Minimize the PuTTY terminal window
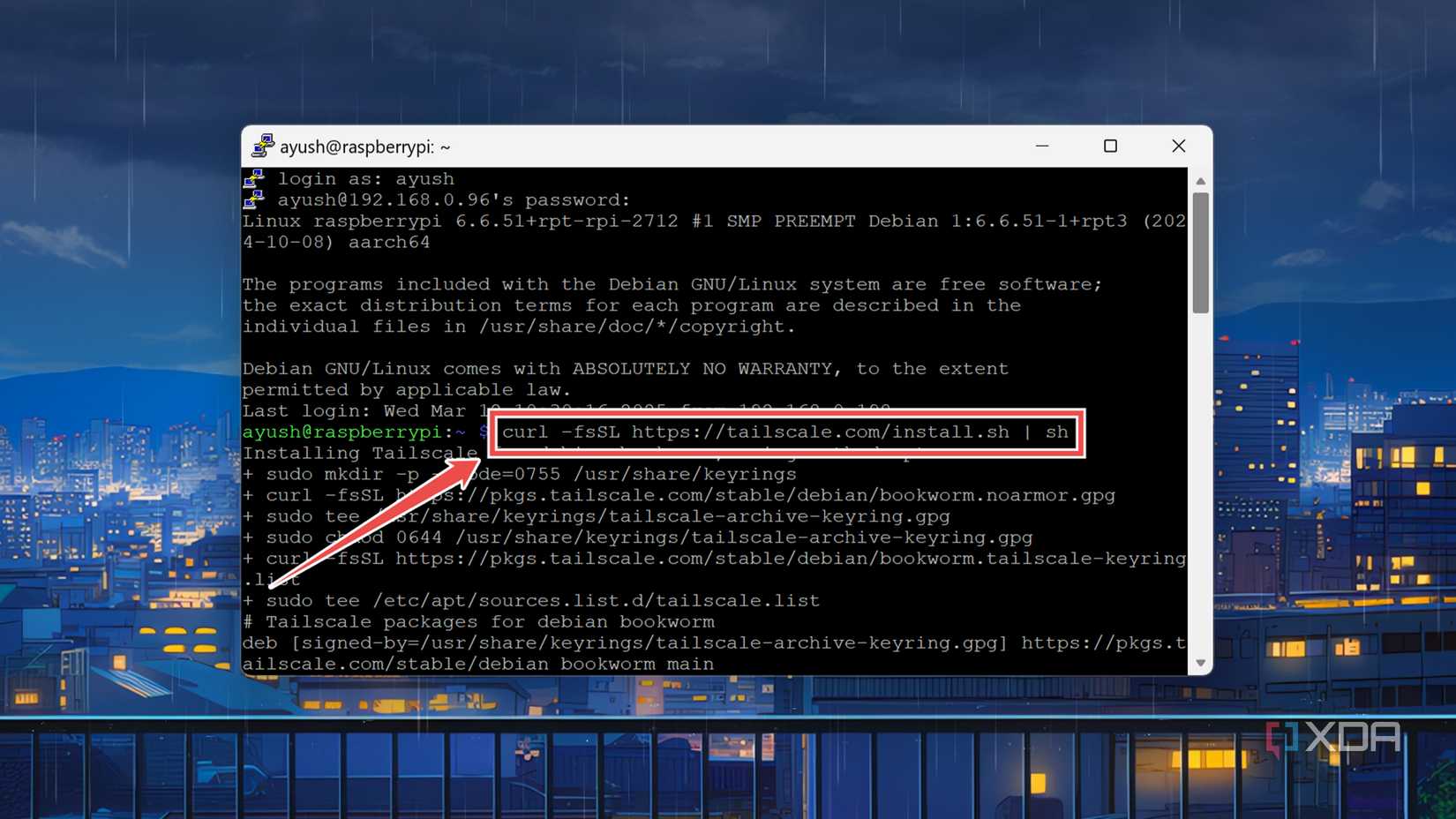The image size is (1456, 819). (x=1042, y=146)
